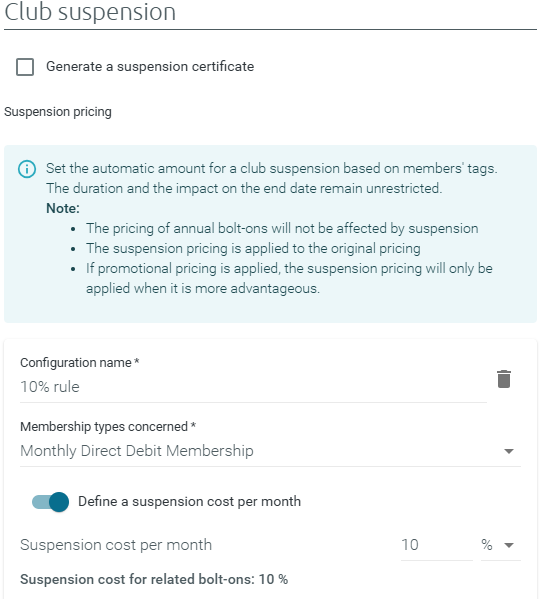Tick the Generate a suspension certificate checkbox

[x=25, y=67]
